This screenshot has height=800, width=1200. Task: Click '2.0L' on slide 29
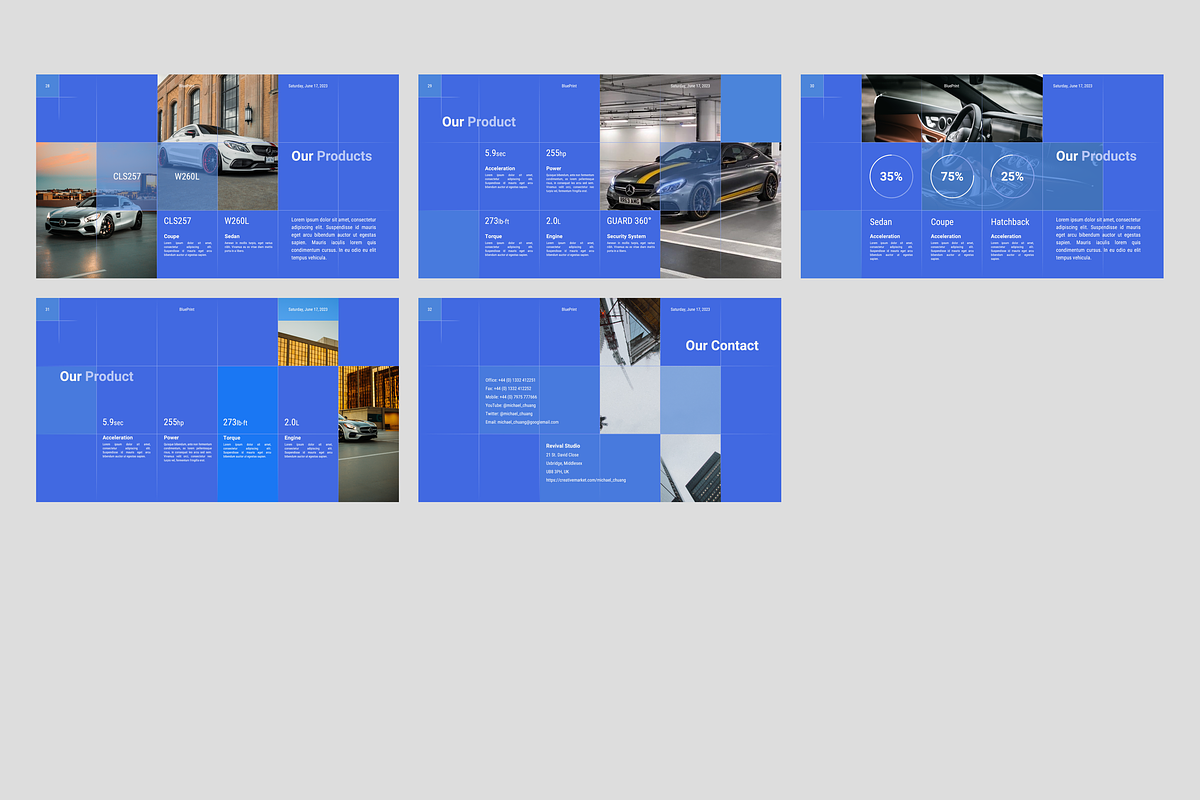click(x=553, y=221)
